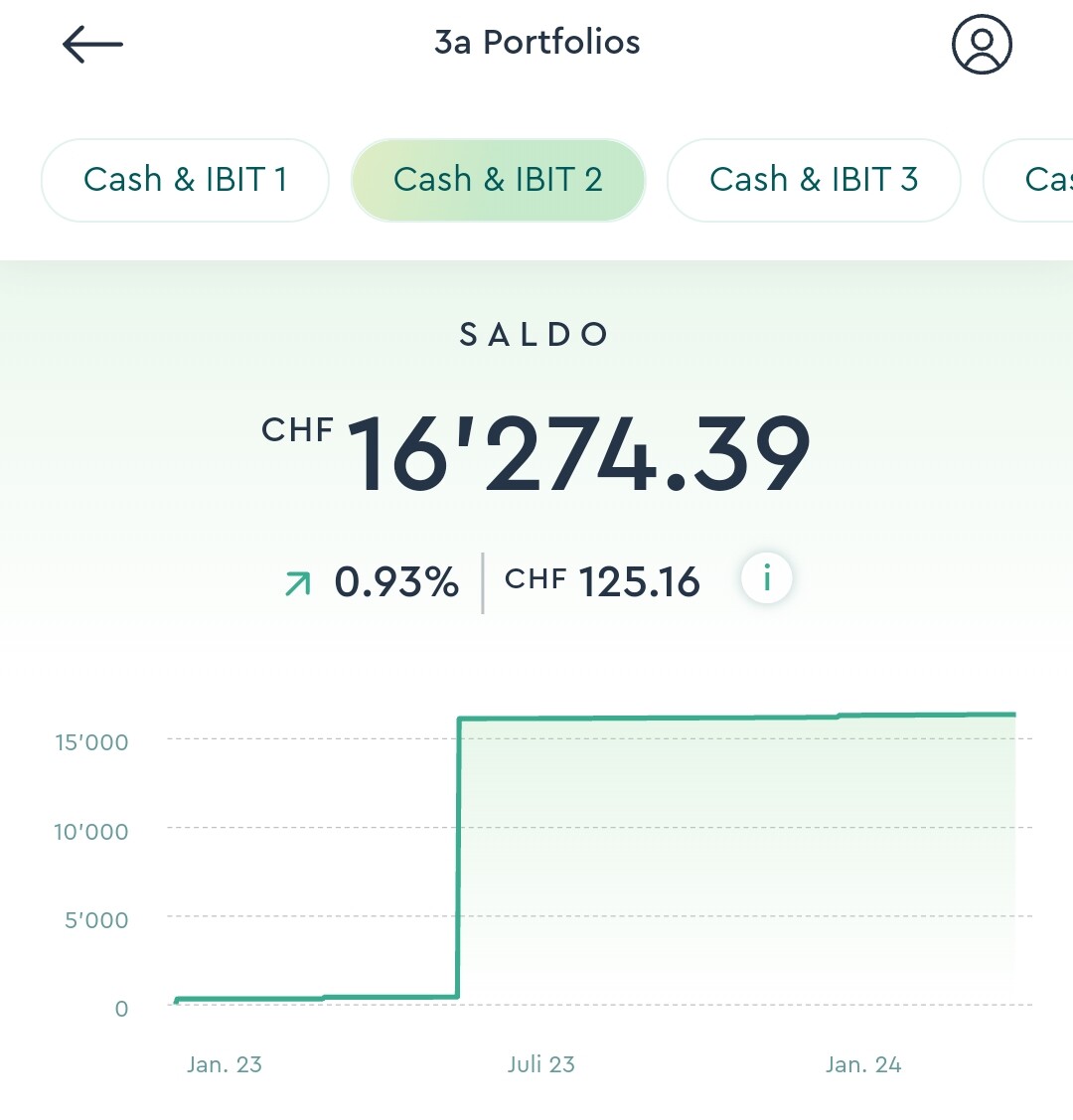Tap the SALDO heading
The image size is (1073, 1120).
pos(534,334)
